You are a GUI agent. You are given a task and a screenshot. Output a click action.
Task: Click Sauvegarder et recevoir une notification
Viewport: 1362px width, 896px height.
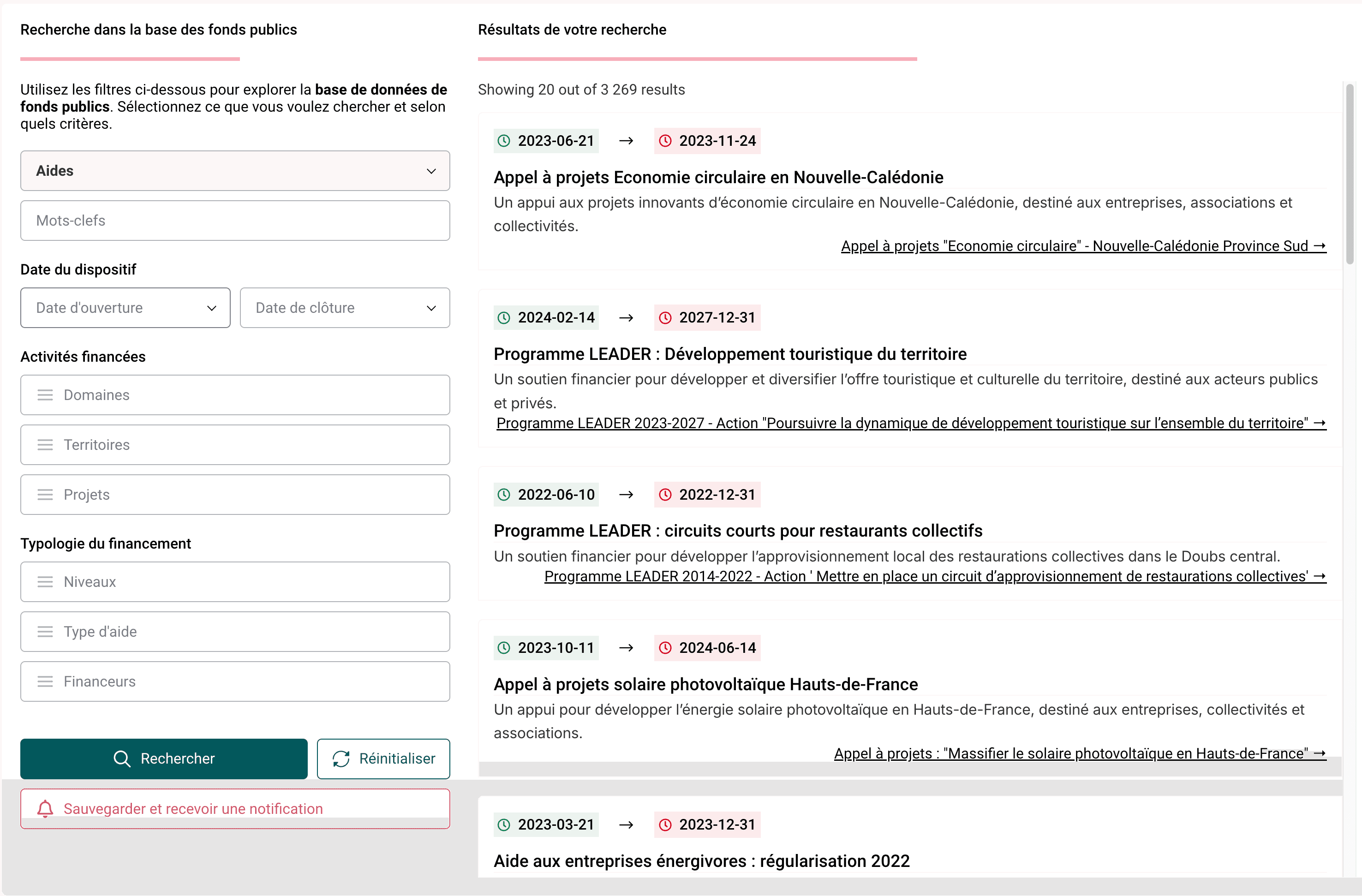(235, 808)
